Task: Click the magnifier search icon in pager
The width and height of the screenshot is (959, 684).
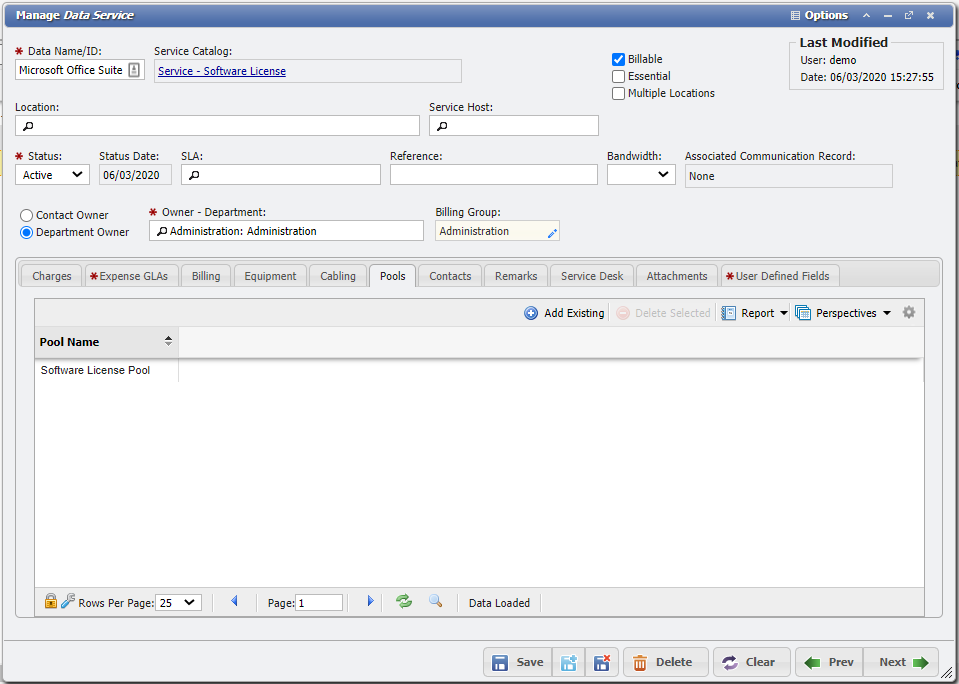Action: click(x=435, y=602)
